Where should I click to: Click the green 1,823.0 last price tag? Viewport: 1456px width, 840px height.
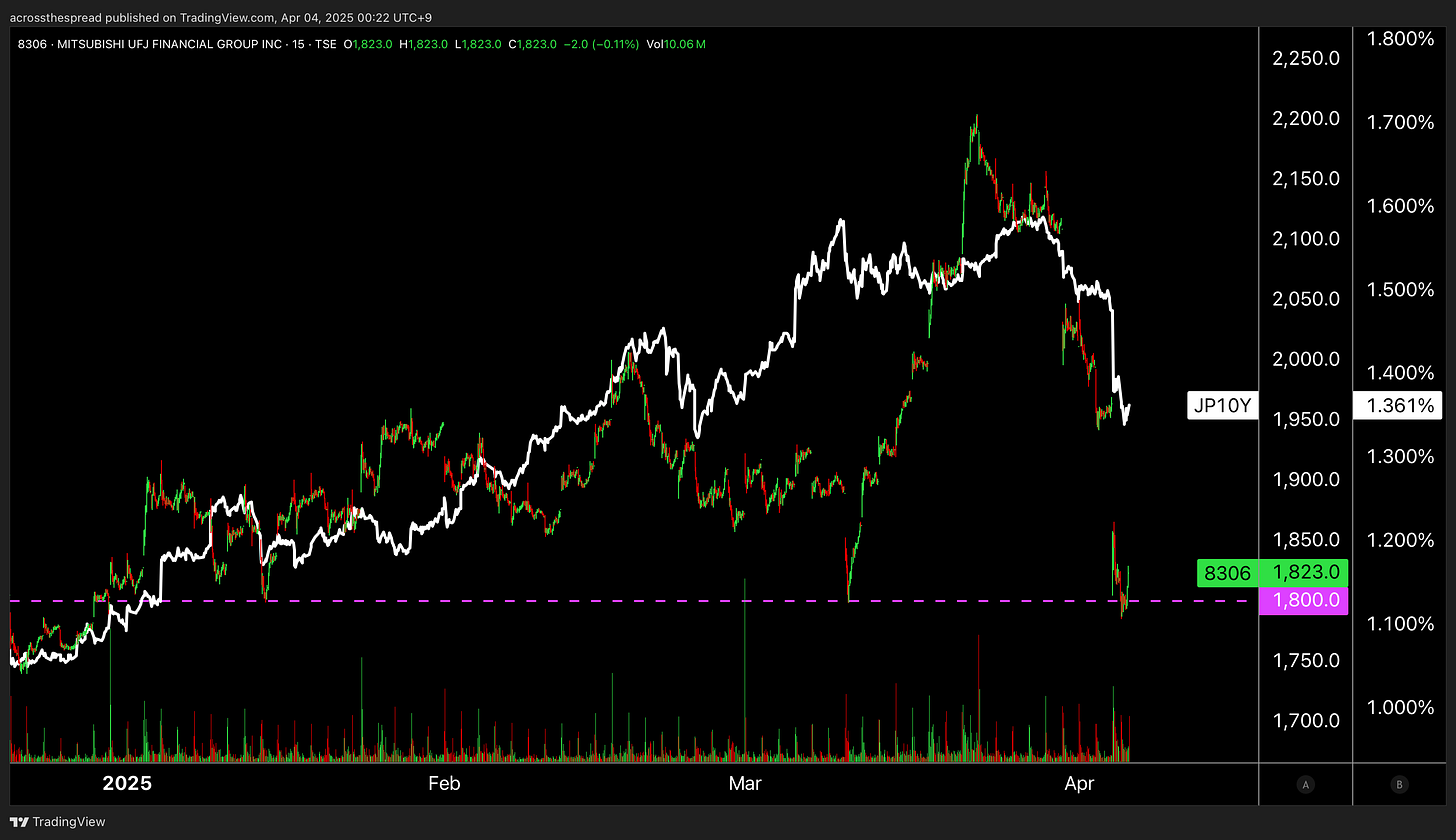click(1304, 573)
